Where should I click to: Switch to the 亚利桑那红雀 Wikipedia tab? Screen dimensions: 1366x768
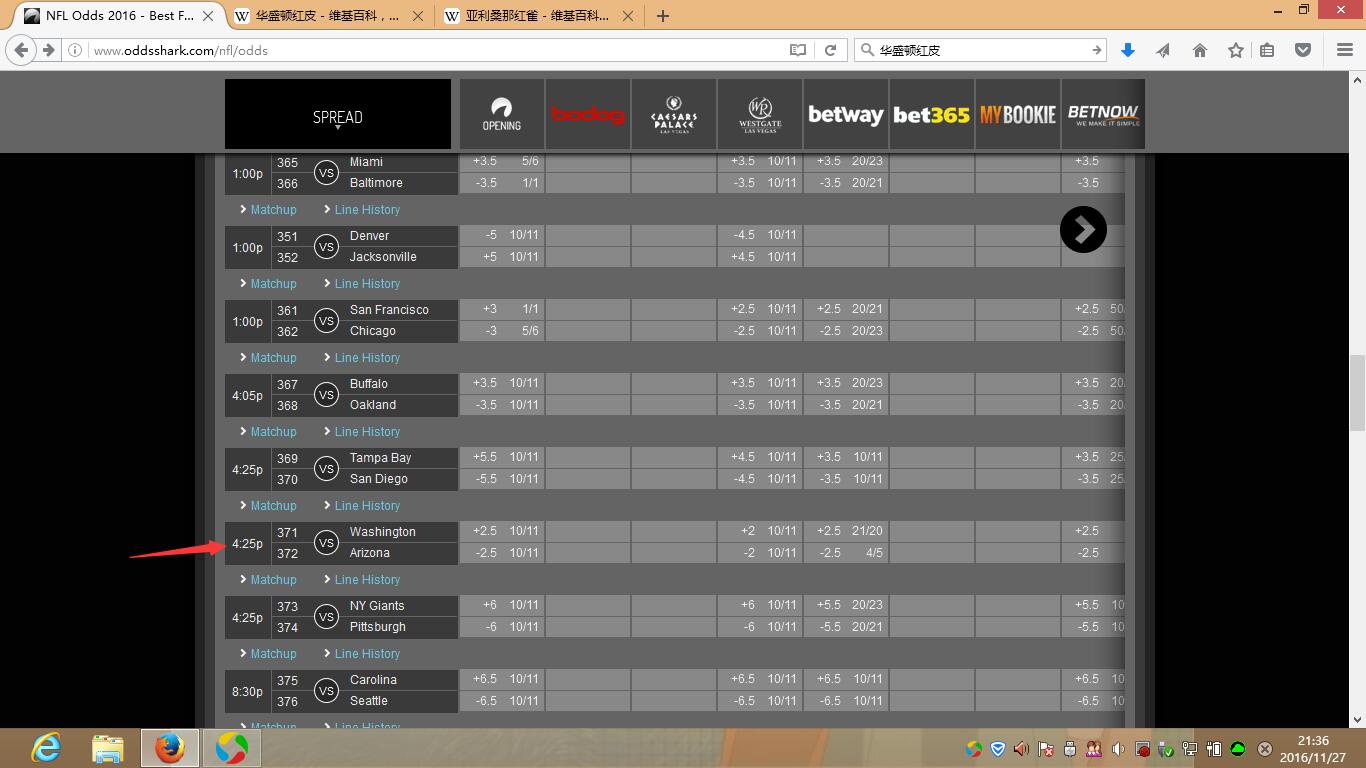538,16
